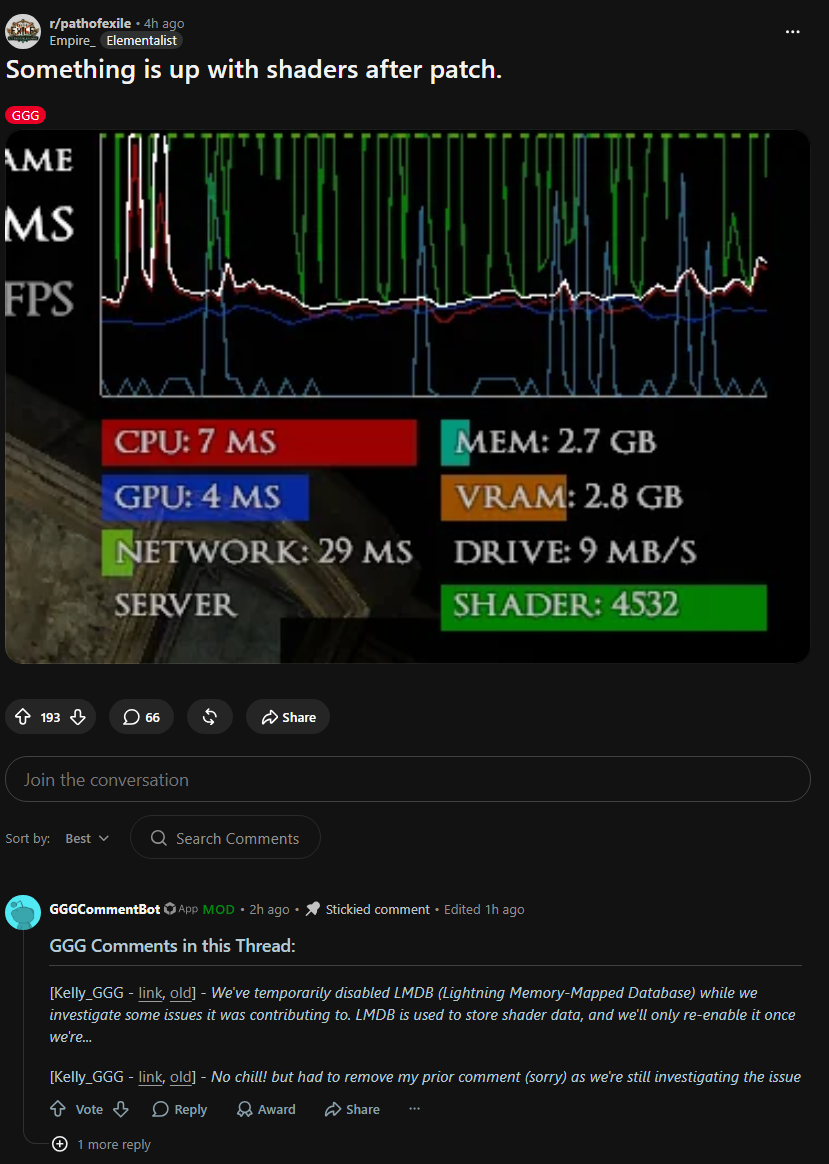The height and width of the screenshot is (1164, 829).
Task: Open the second Kelly_GGG 'link'
Action: coord(151,1077)
